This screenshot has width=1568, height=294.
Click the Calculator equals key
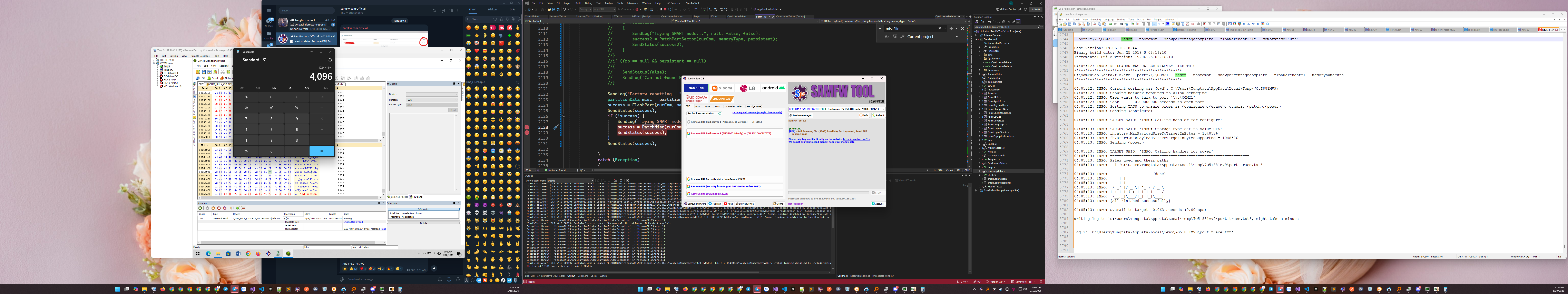(322, 151)
